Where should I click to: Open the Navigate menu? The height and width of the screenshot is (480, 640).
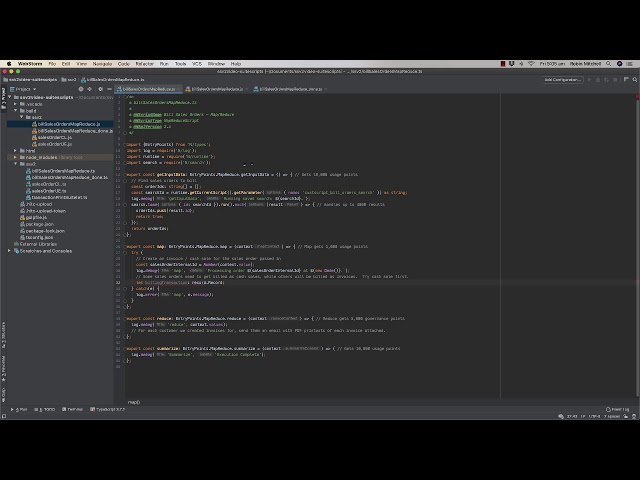click(102, 64)
